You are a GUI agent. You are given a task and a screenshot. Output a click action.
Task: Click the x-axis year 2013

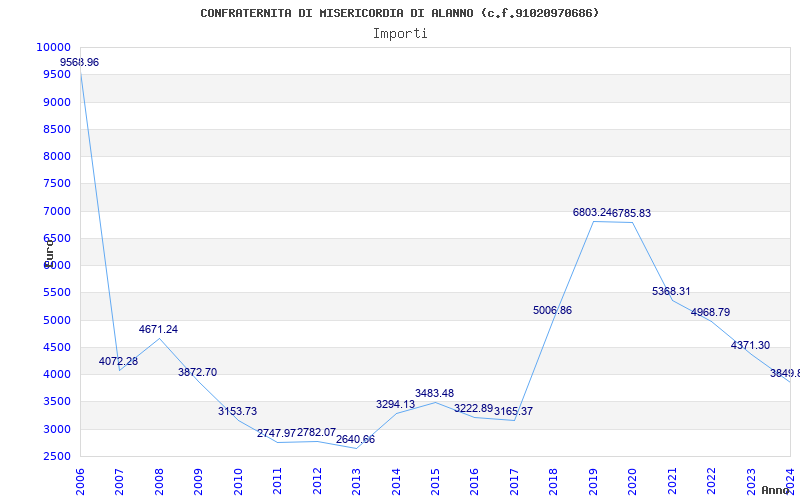click(357, 481)
